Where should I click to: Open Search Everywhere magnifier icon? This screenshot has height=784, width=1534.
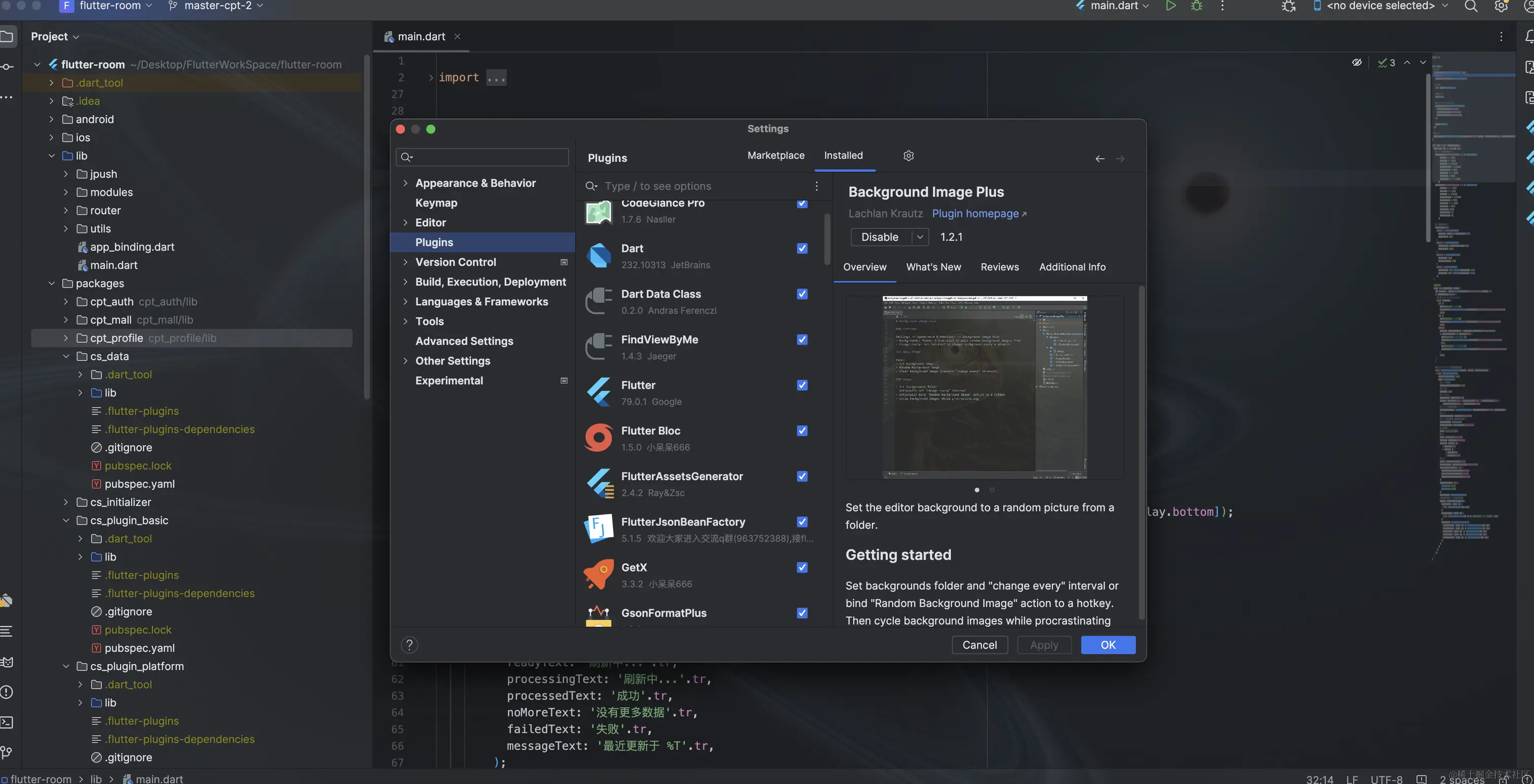coord(1471,7)
